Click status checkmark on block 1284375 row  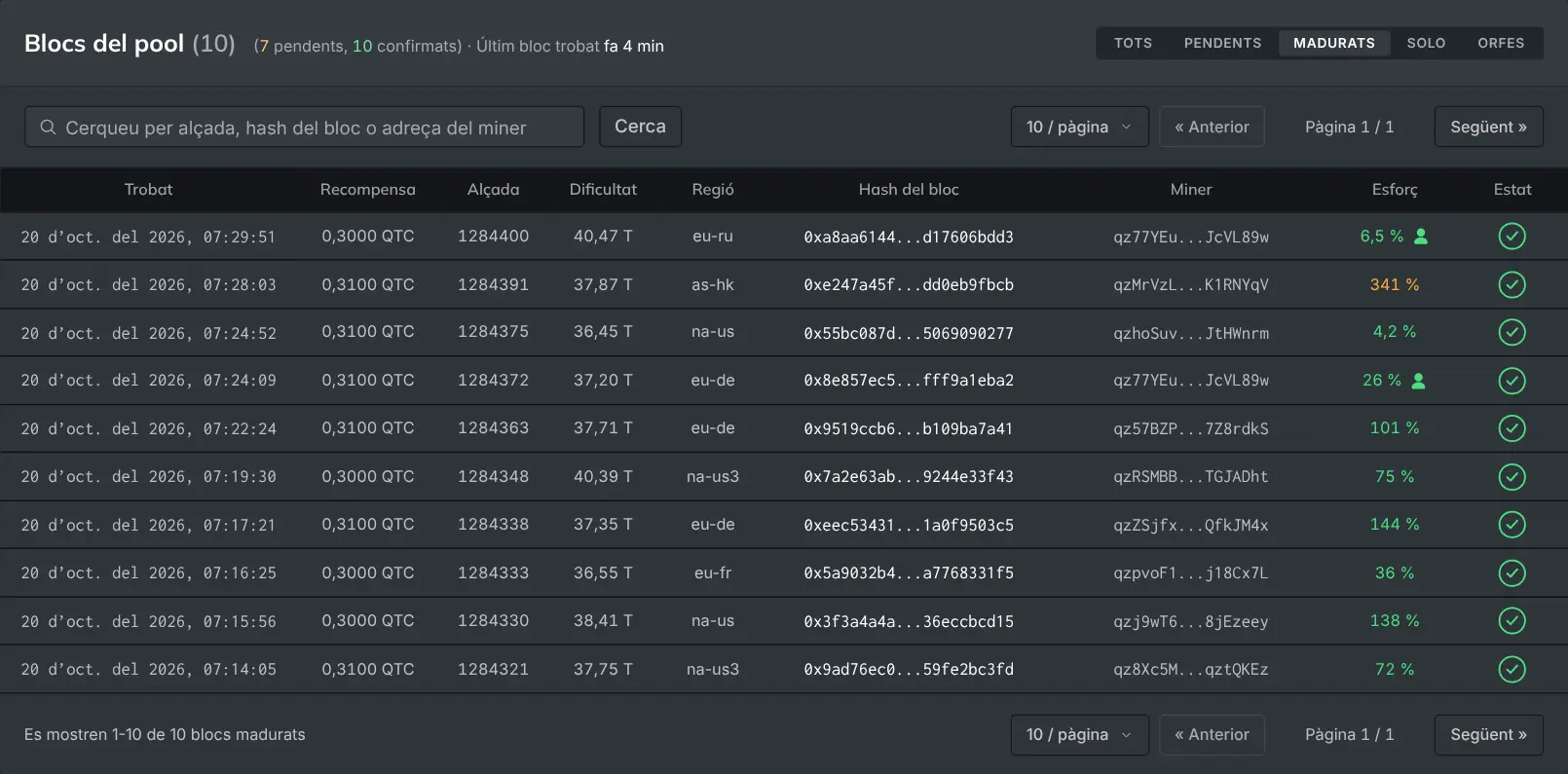1512,333
